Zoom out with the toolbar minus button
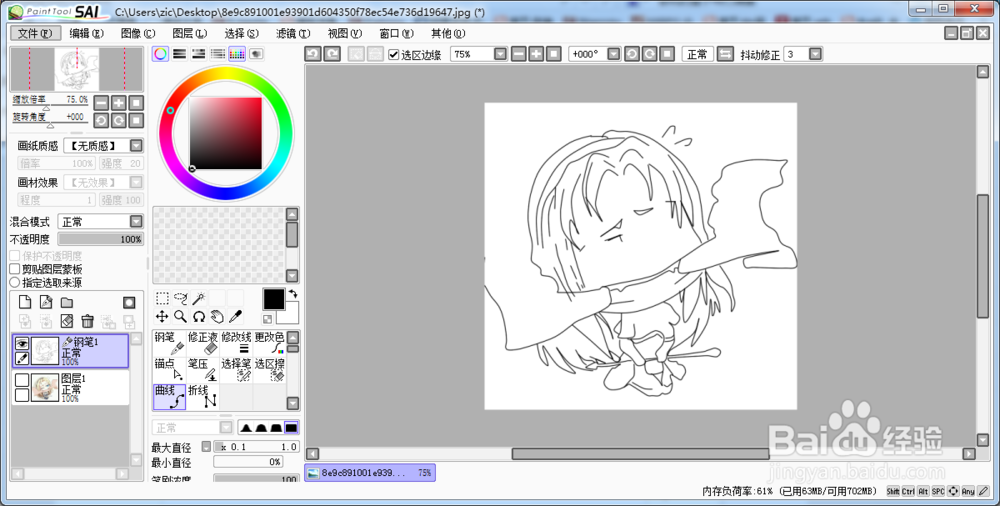1000x506 pixels. pyautogui.click(x=518, y=54)
